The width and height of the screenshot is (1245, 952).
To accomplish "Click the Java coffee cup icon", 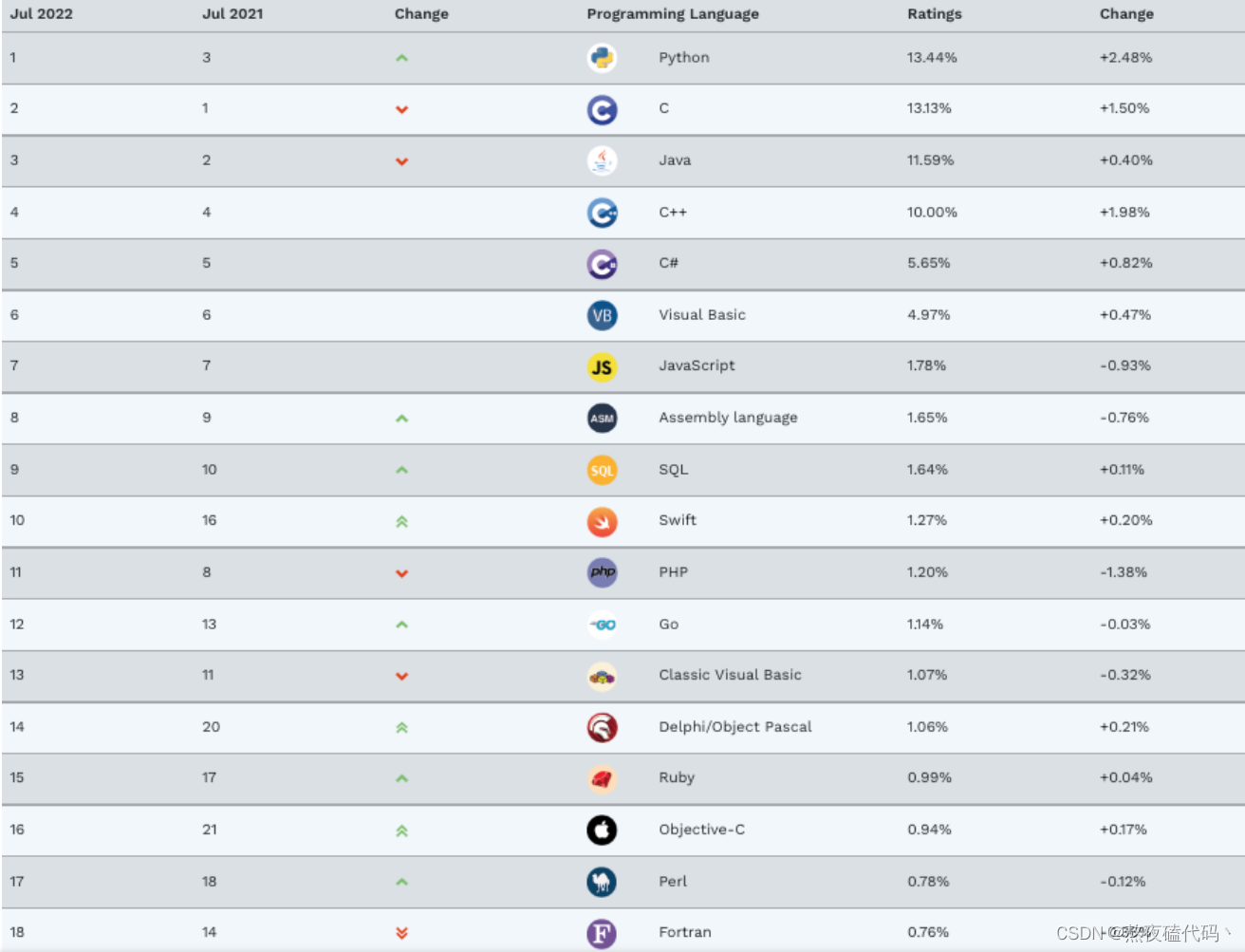I will [602, 160].
